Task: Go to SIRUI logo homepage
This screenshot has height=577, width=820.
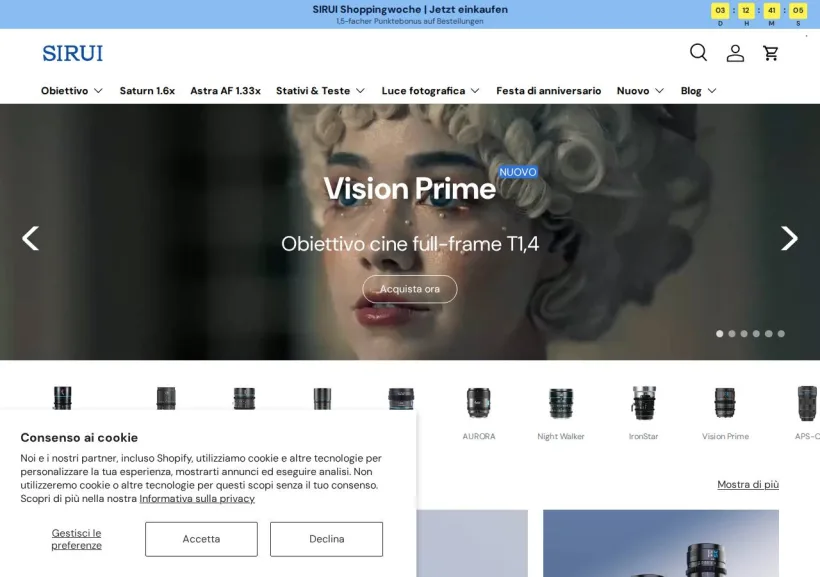Action: coord(73,53)
